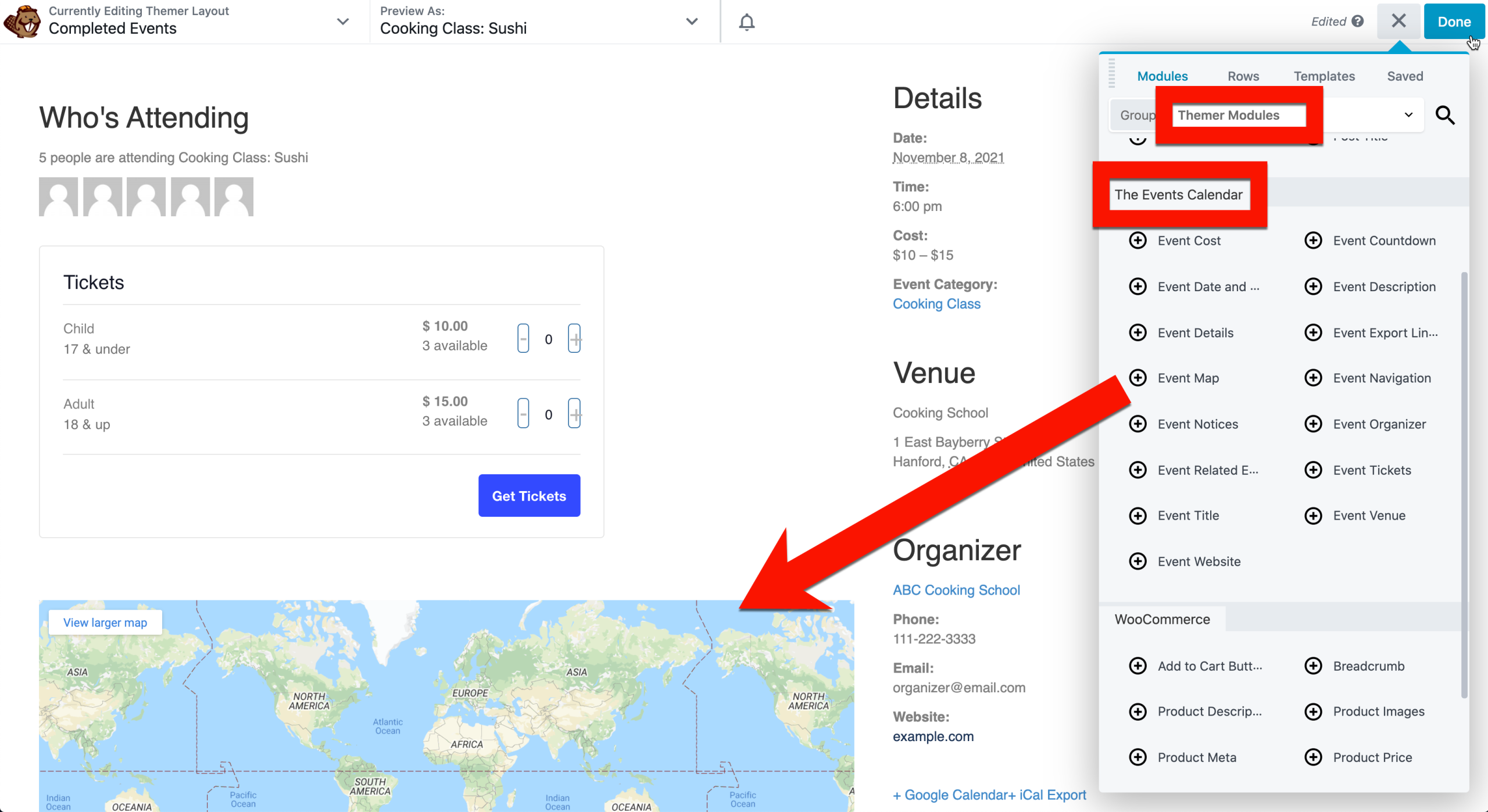The image size is (1488, 812).
Task: Decrease Adult ticket quantity
Action: point(523,413)
